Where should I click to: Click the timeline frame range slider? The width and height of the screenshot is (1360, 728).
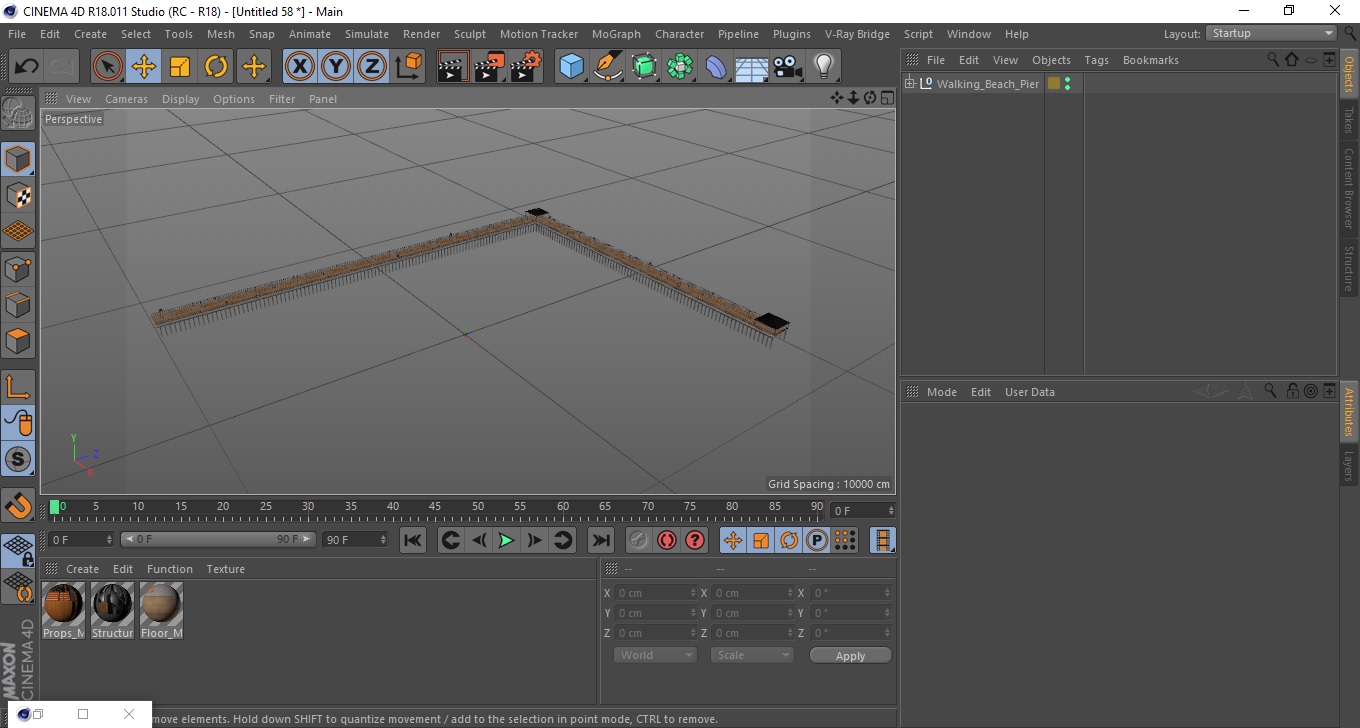coord(218,539)
